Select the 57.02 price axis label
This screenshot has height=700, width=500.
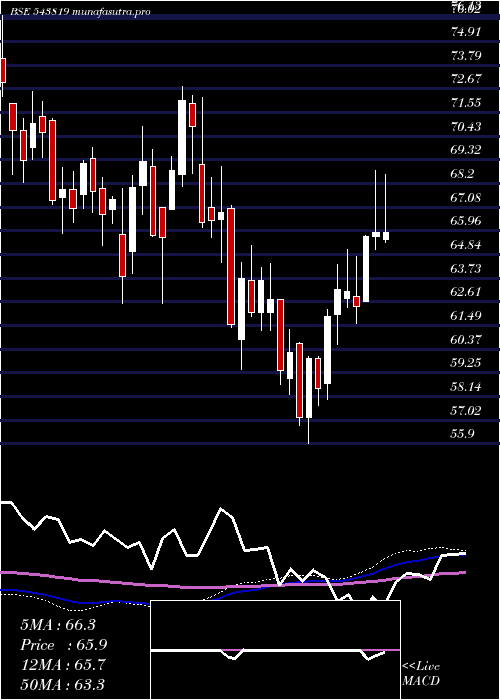(466, 410)
